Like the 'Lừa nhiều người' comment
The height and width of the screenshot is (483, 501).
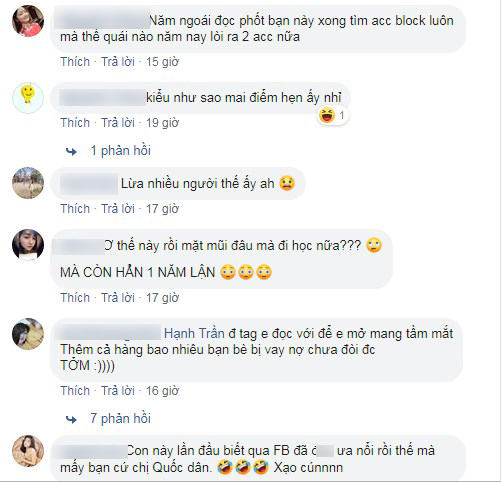[75, 209]
